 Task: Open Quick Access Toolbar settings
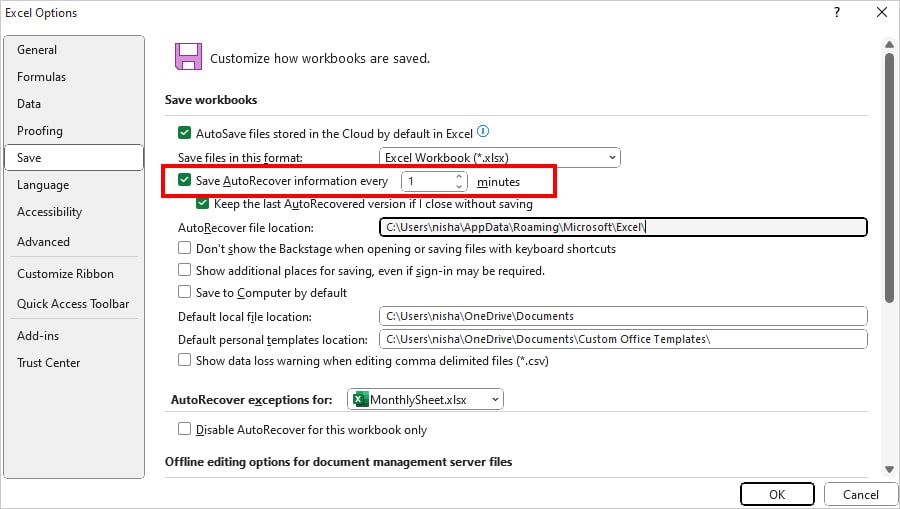(x=73, y=304)
